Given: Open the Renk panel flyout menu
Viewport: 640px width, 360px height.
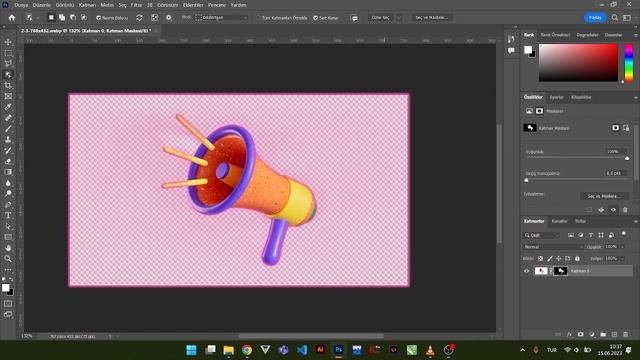Looking at the screenshot, I should click(636, 35).
